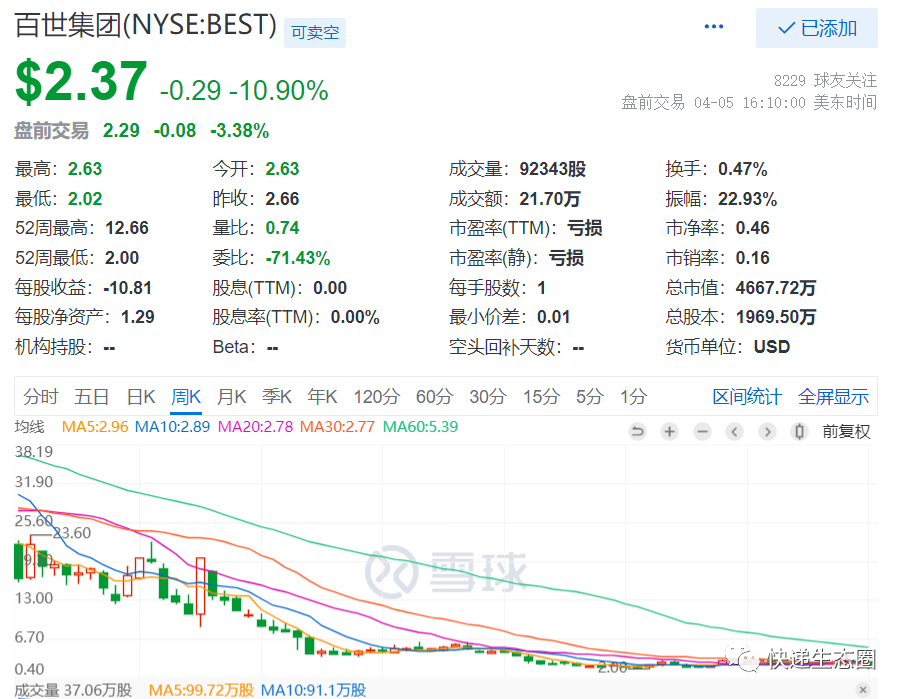
Task: Zoom in the chart with plus icon
Action: tap(670, 432)
